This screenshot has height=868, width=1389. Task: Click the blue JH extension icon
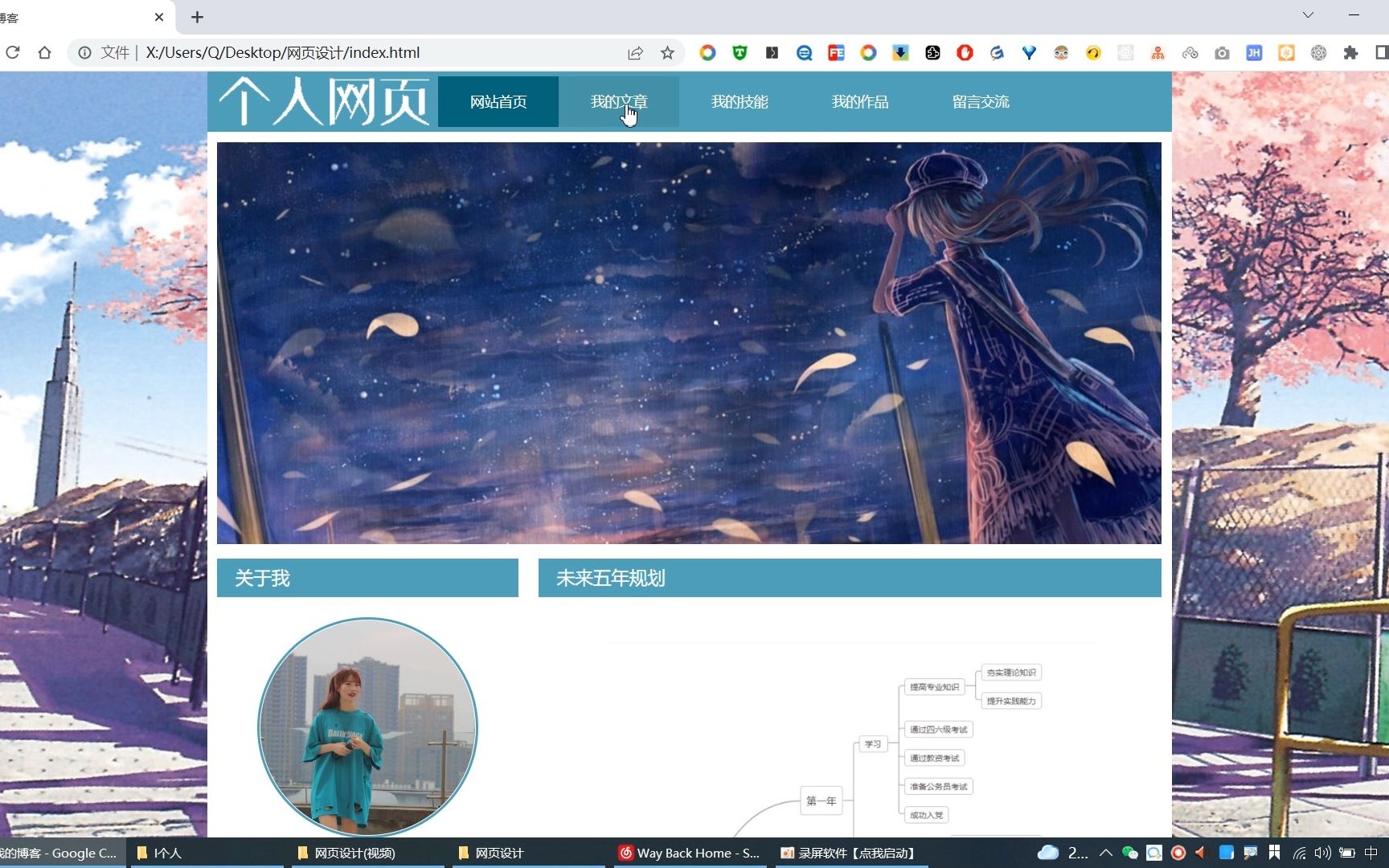tap(1254, 53)
